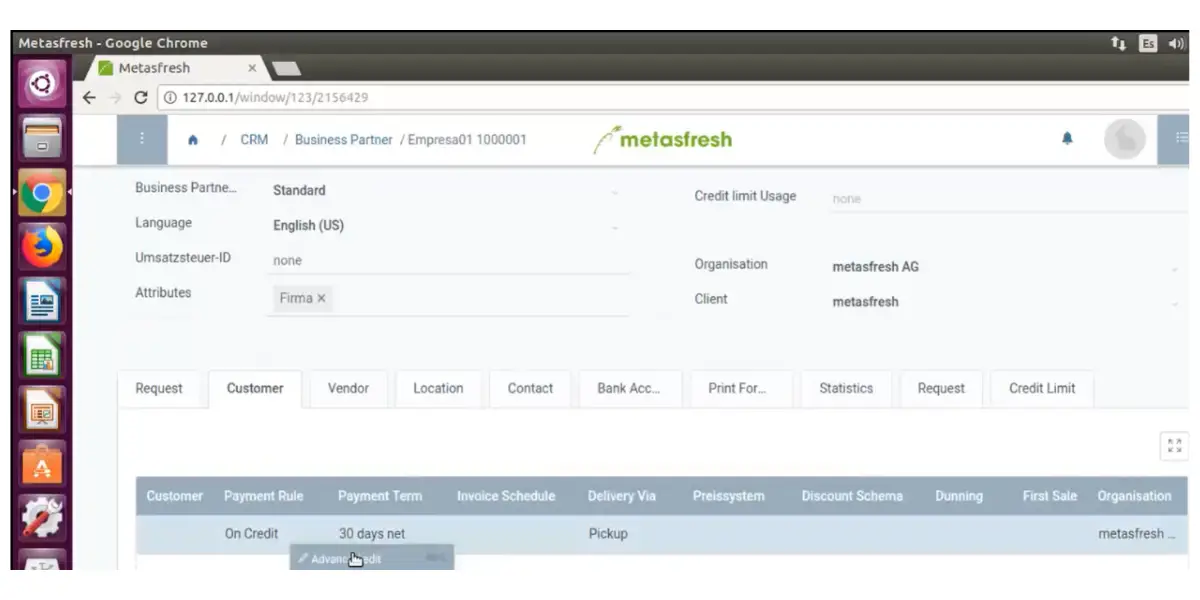Image resolution: width=1200 pixels, height=600 pixels.
Task: Open the Ubuntu dash search icon
Action: click(x=42, y=85)
